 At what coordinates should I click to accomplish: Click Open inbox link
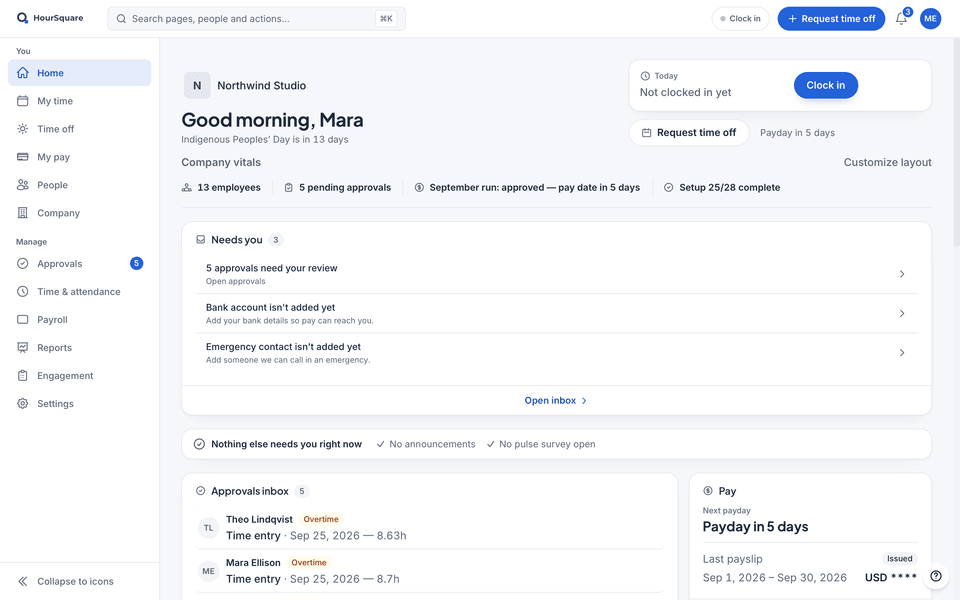click(556, 400)
